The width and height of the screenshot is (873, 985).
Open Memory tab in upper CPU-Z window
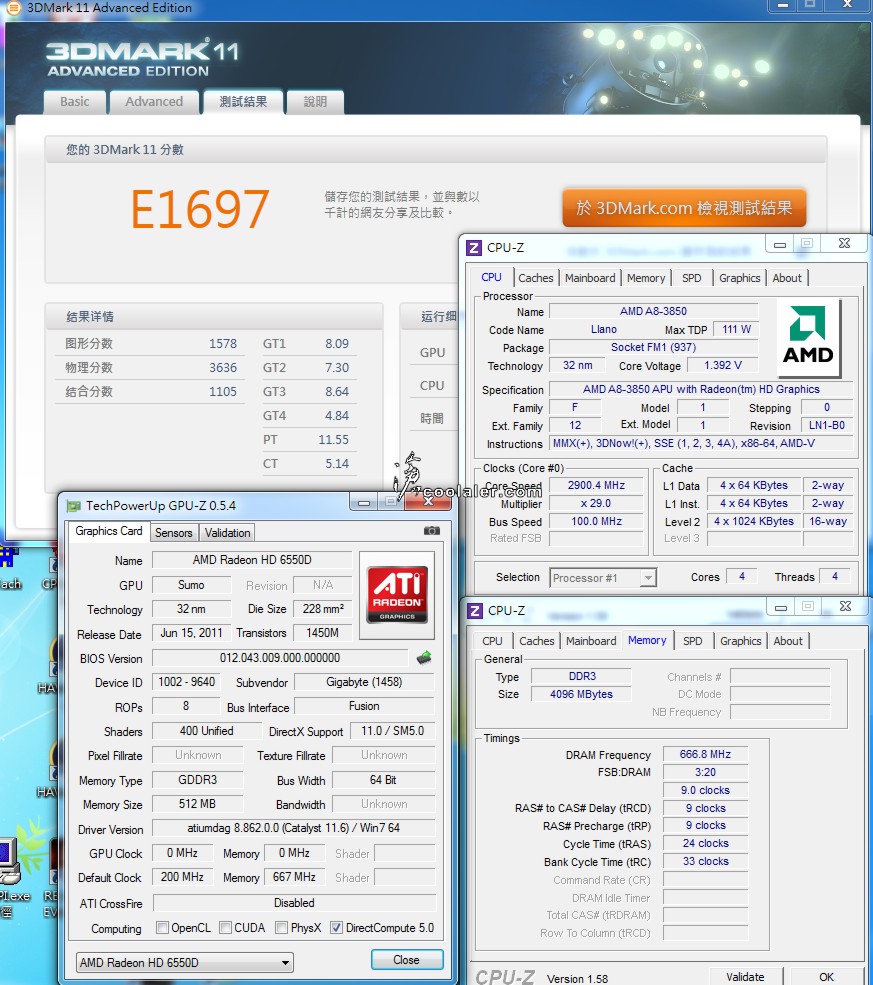(x=646, y=278)
